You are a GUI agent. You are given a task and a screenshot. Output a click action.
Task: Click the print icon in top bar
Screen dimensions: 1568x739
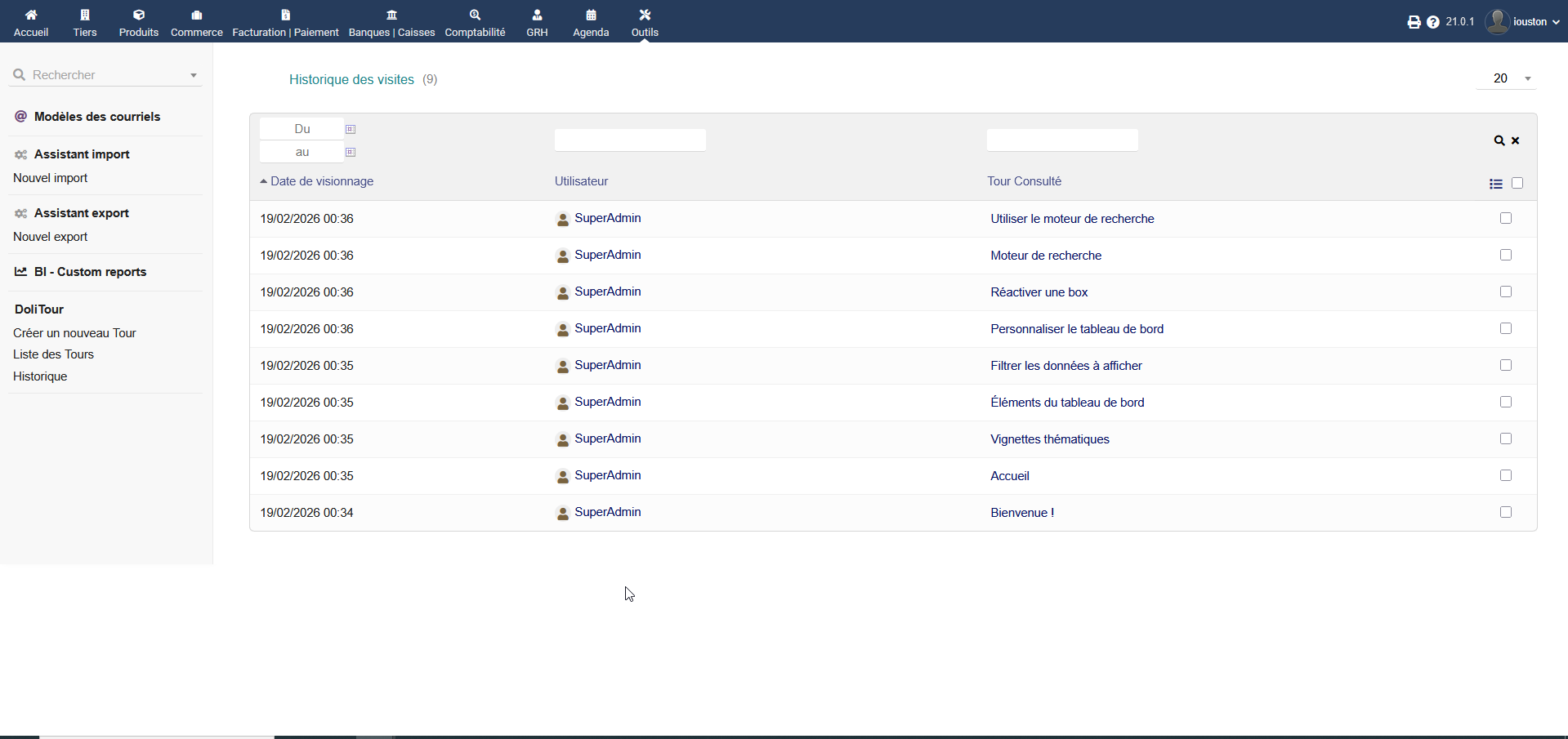(1414, 22)
